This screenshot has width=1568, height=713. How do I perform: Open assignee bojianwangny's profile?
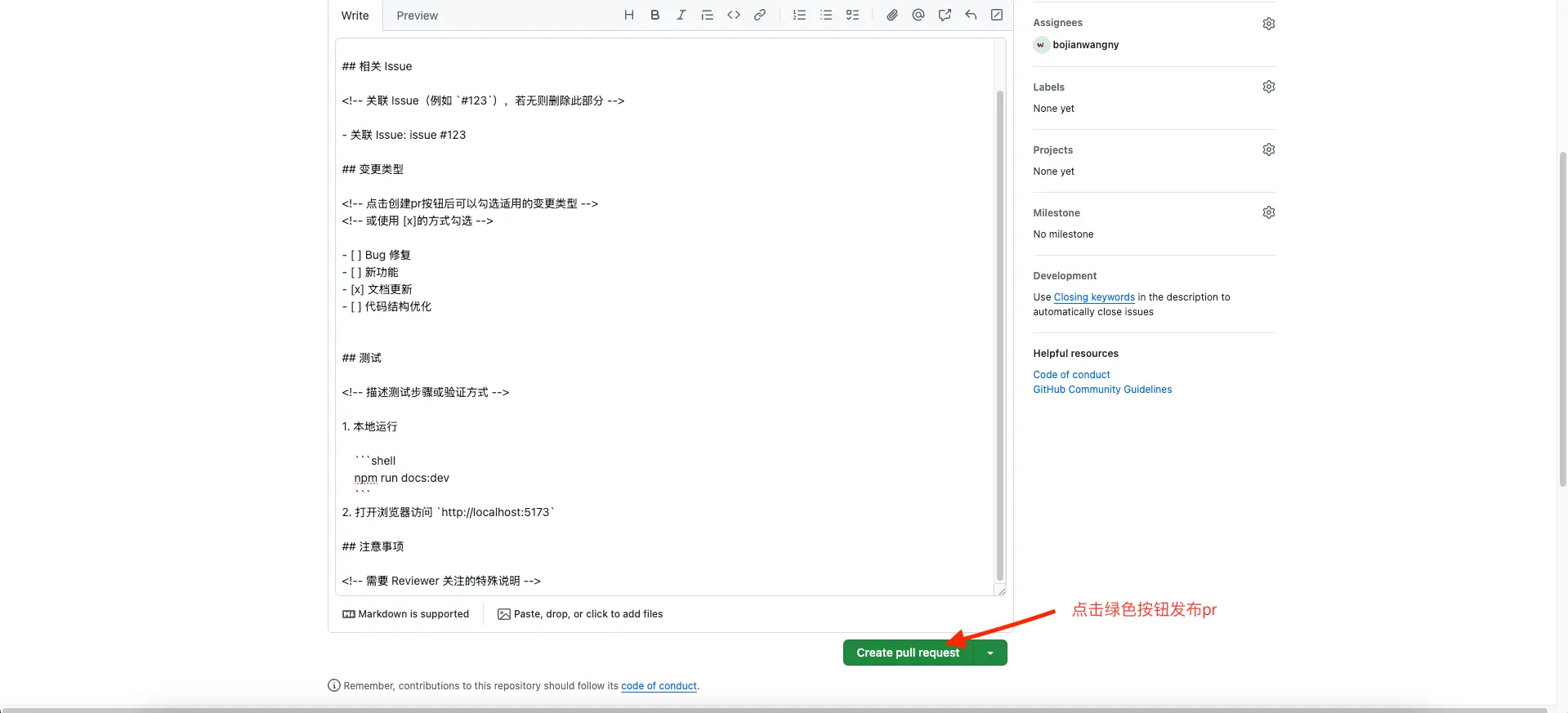(x=1086, y=45)
